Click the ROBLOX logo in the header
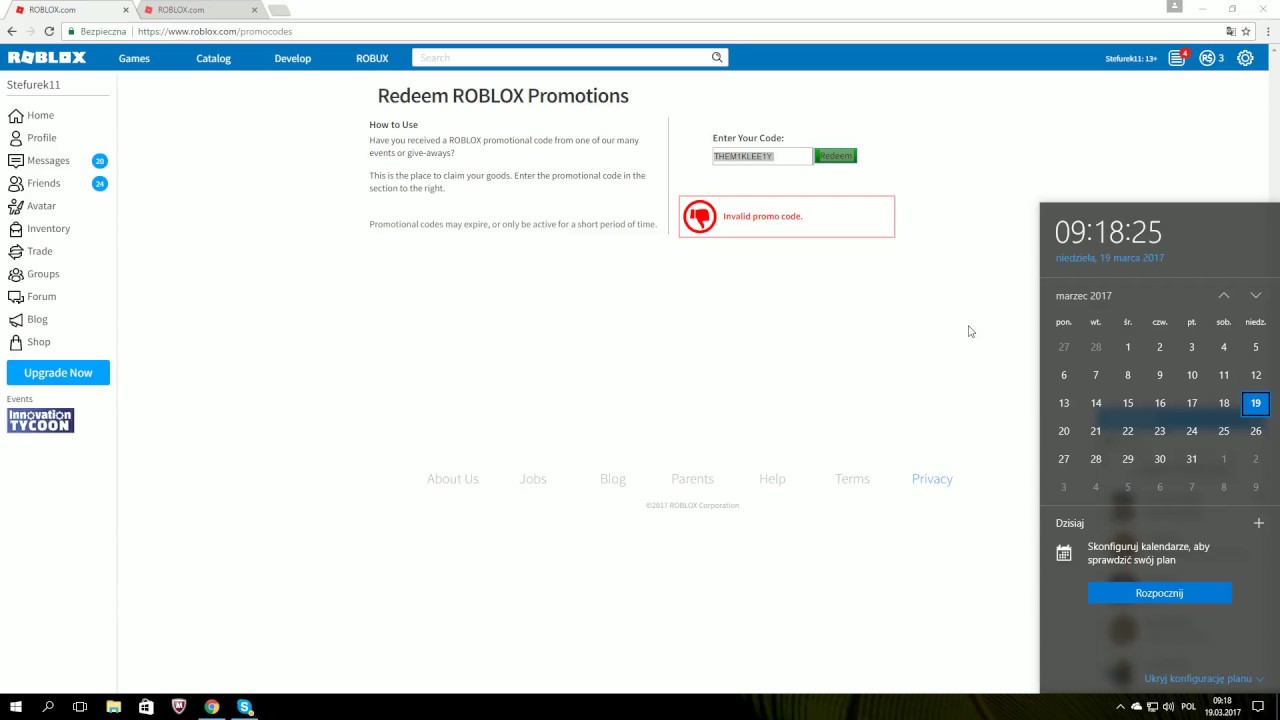Viewport: 1280px width, 720px height. (47, 58)
